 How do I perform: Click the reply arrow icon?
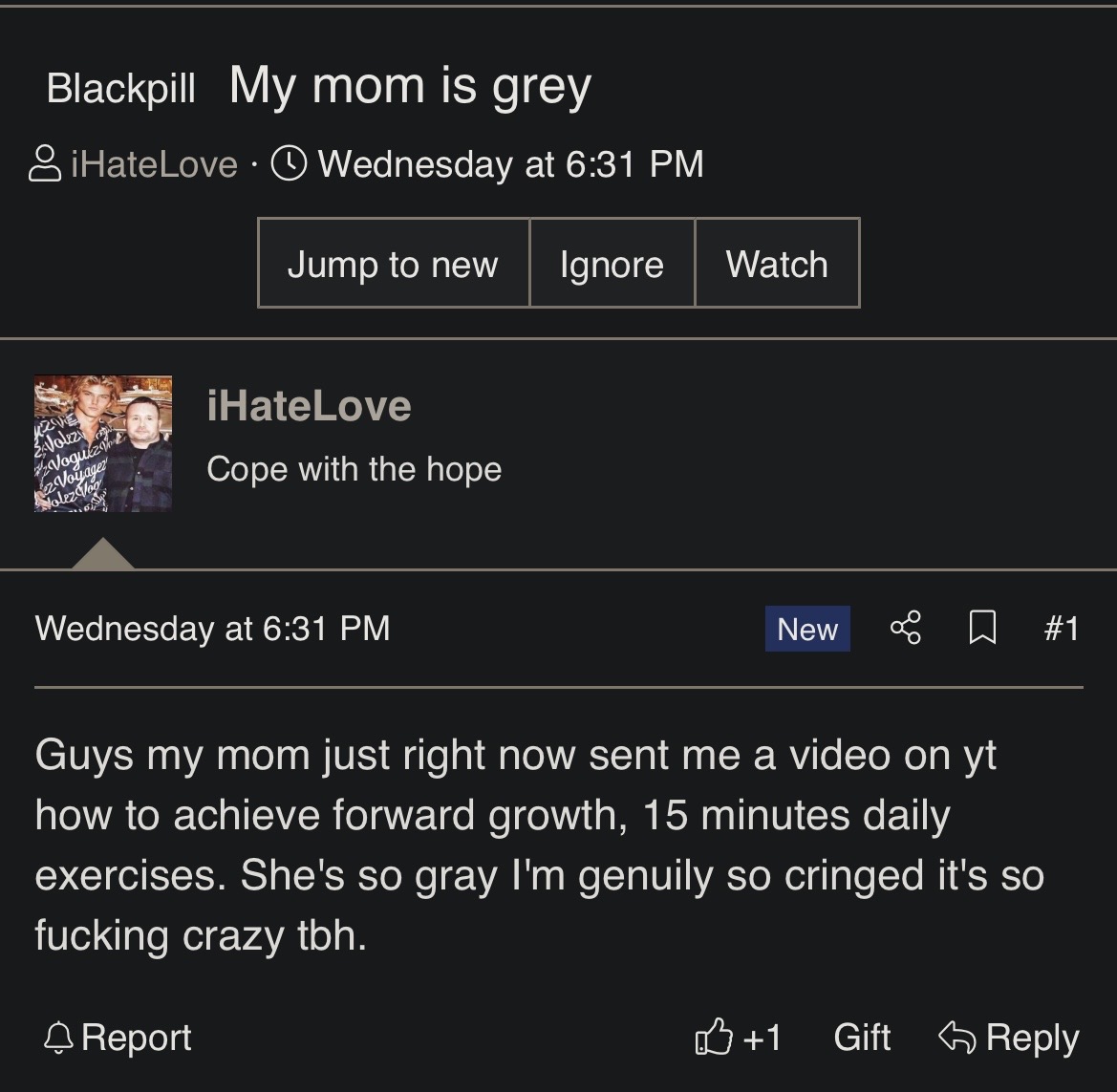[956, 1037]
